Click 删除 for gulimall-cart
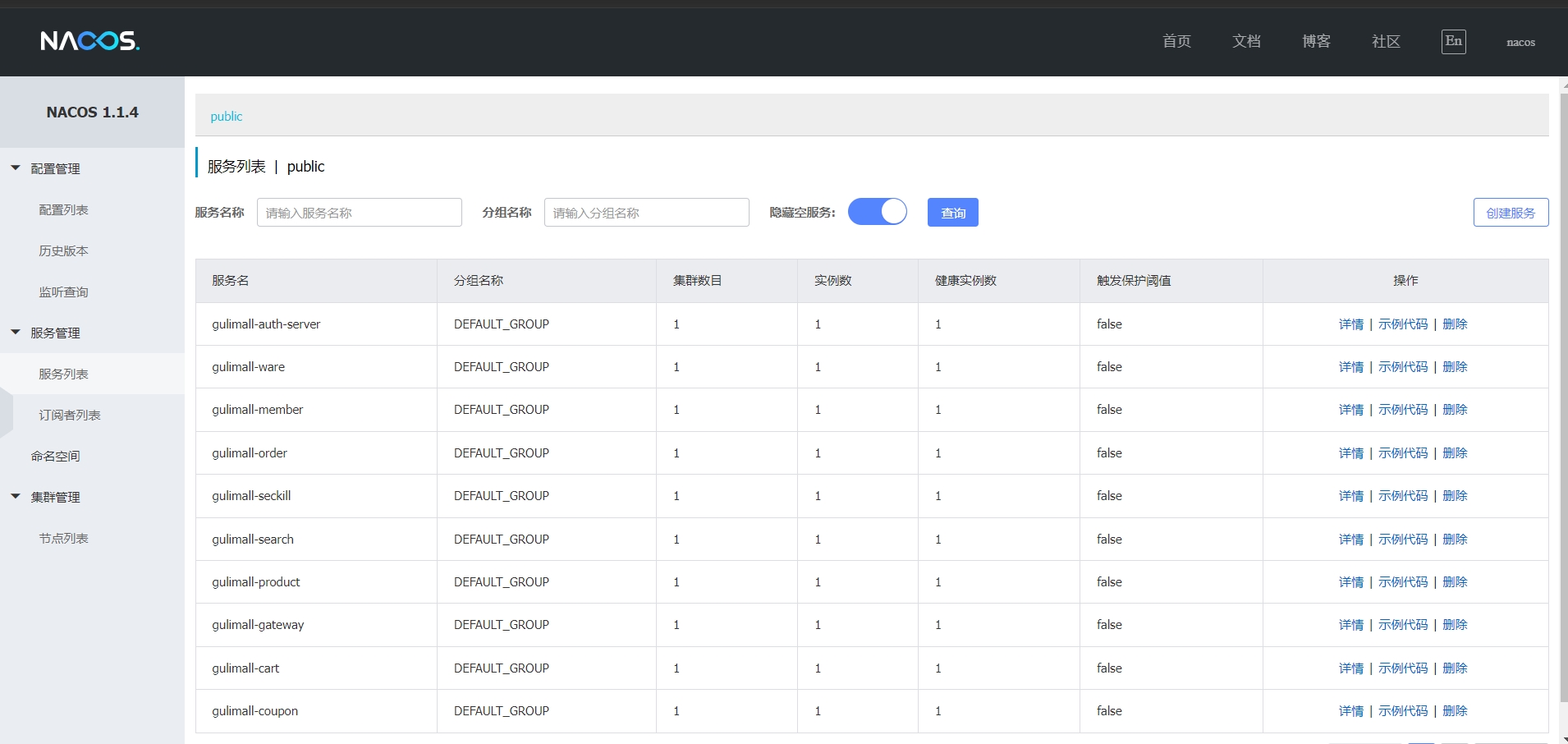The image size is (1568, 744). [x=1455, y=668]
